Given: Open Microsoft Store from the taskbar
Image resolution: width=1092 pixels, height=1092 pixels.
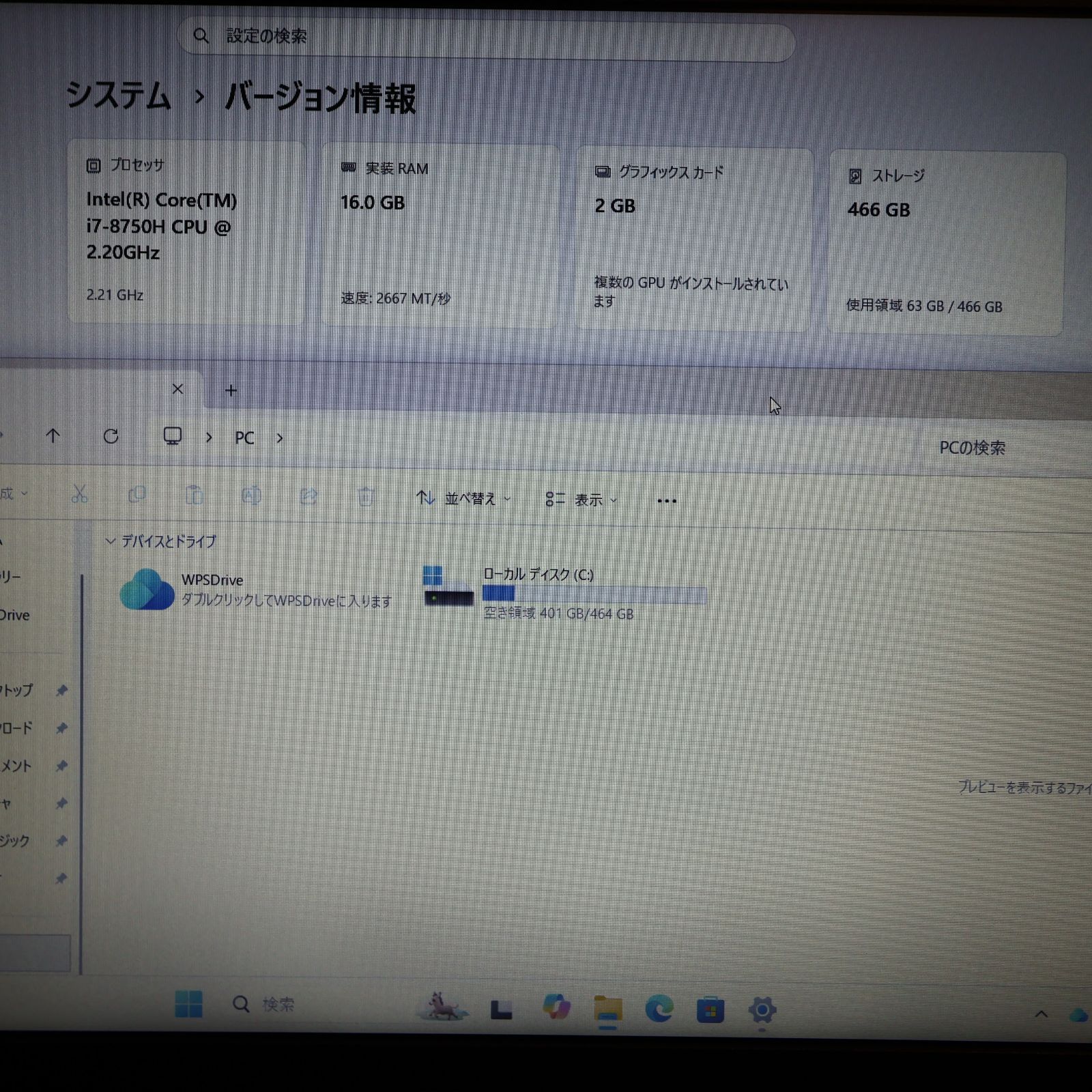Looking at the screenshot, I should (x=710, y=1010).
